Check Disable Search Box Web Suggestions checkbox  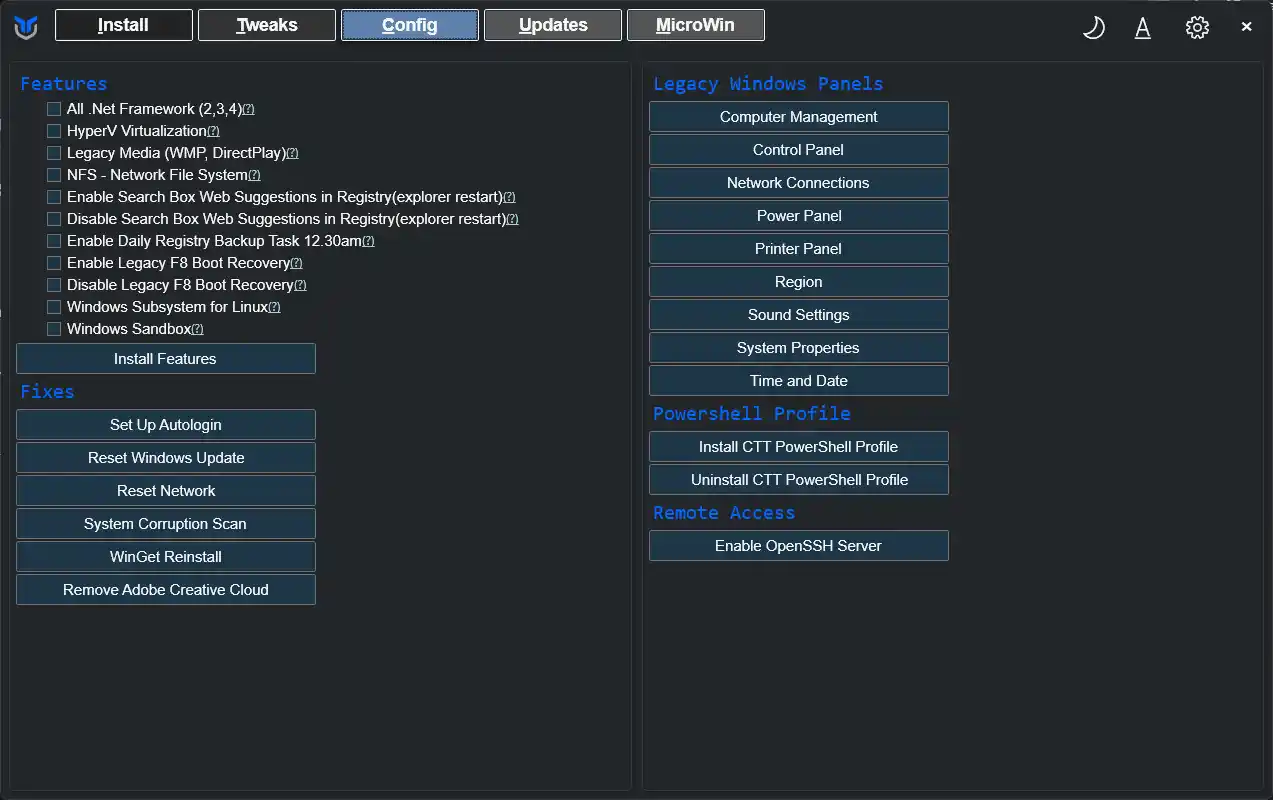(54, 219)
